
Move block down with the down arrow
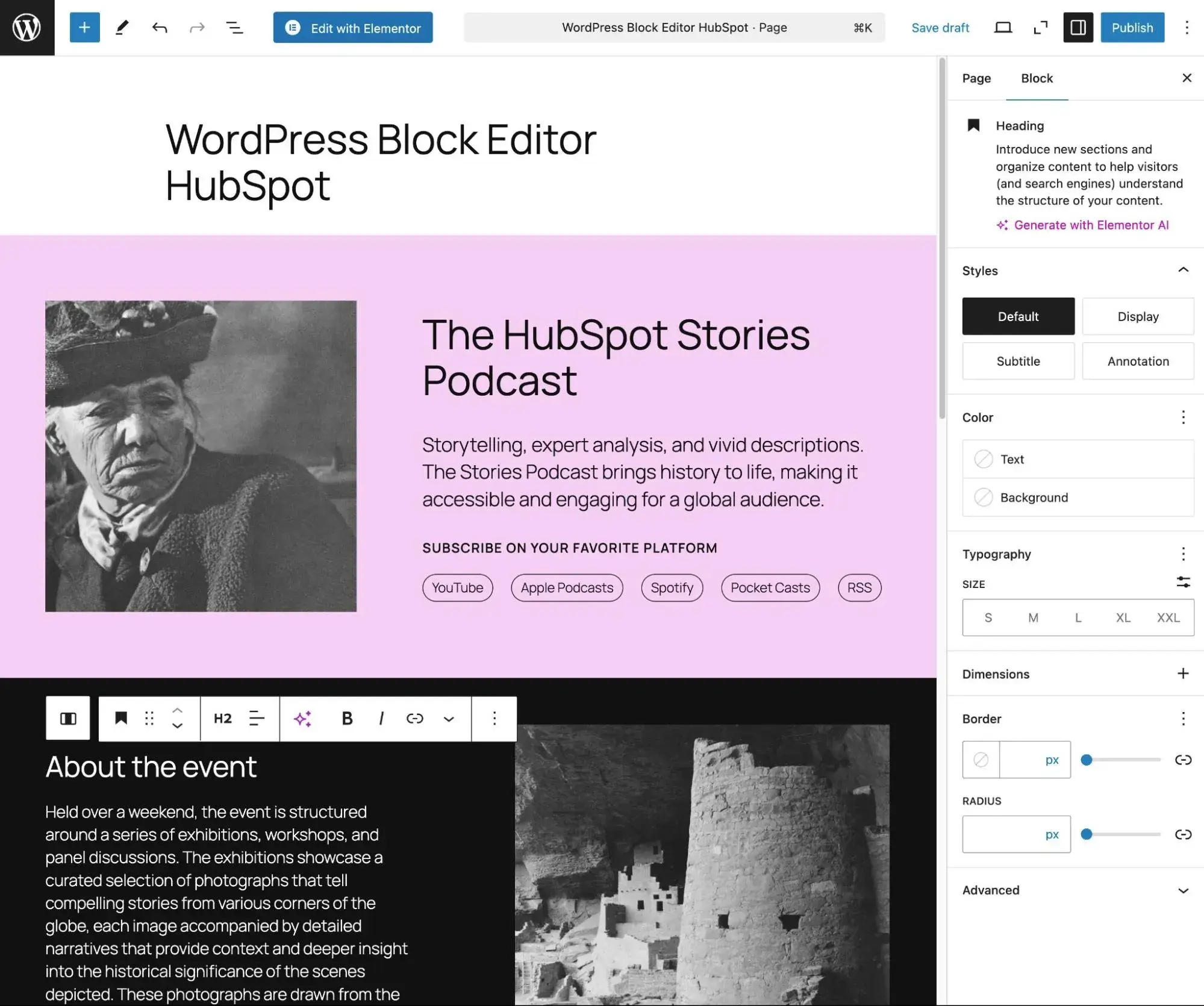point(177,726)
